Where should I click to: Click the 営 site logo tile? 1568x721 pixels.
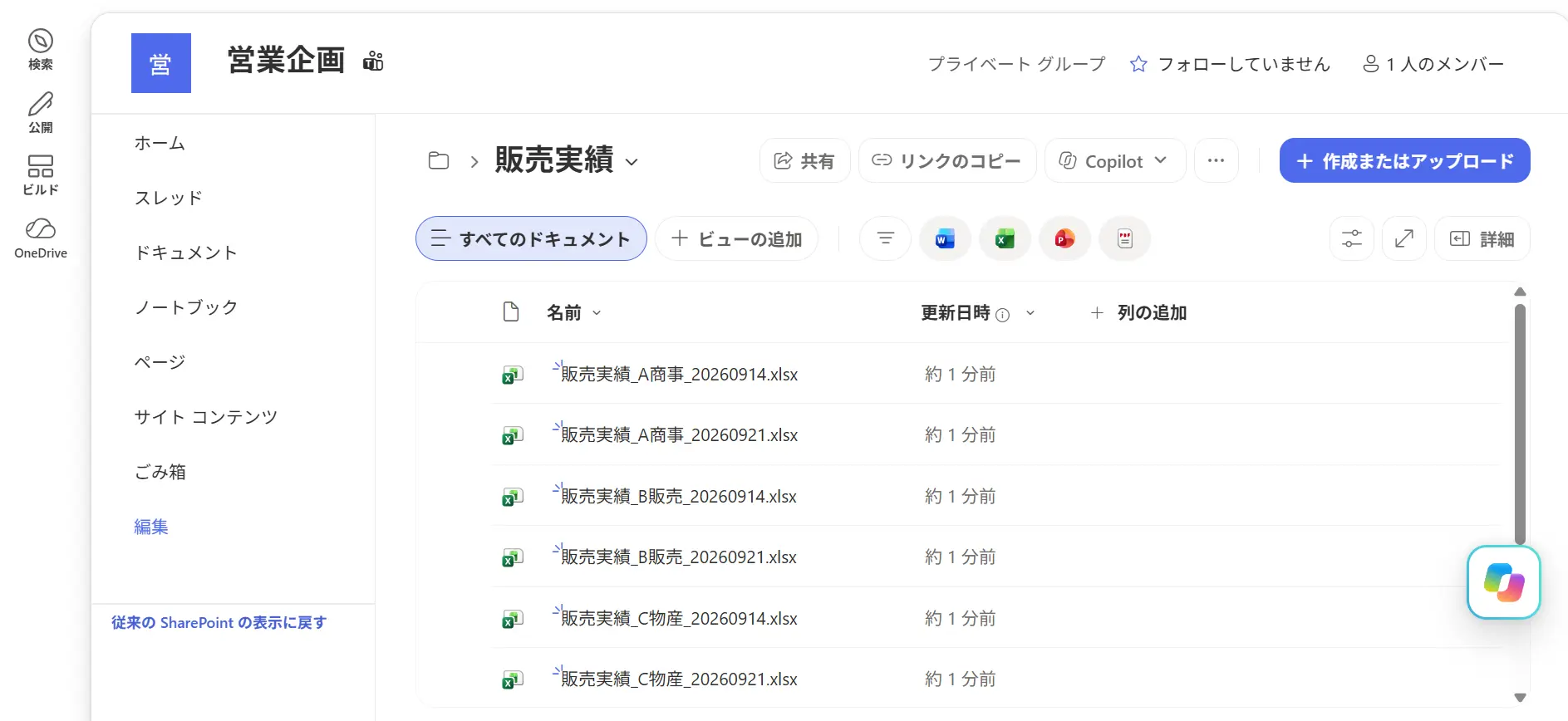pyautogui.click(x=161, y=63)
